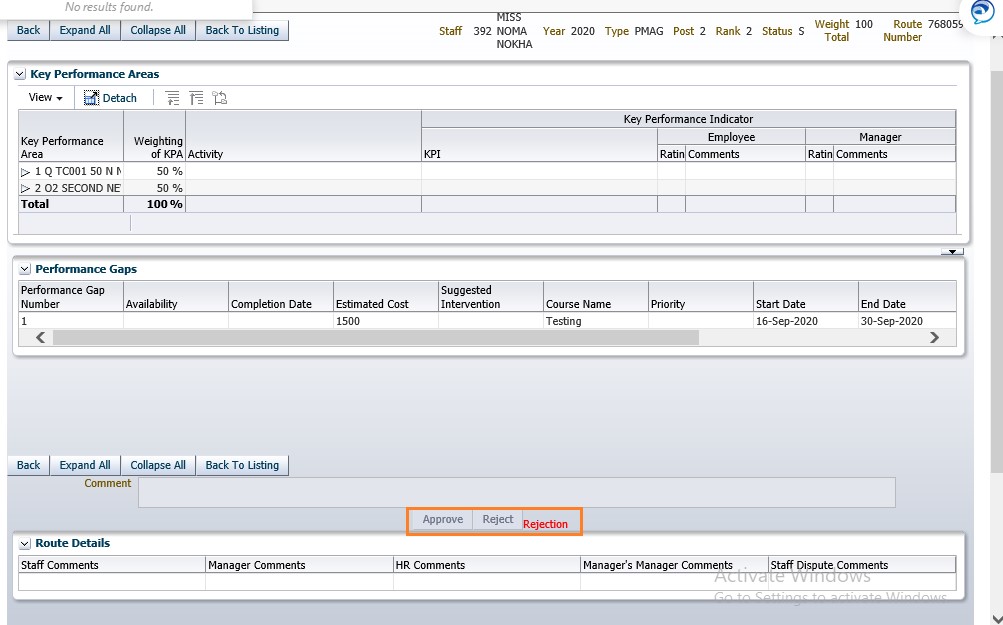Click the top Back button
This screenshot has width=1003, height=625.
29,30
